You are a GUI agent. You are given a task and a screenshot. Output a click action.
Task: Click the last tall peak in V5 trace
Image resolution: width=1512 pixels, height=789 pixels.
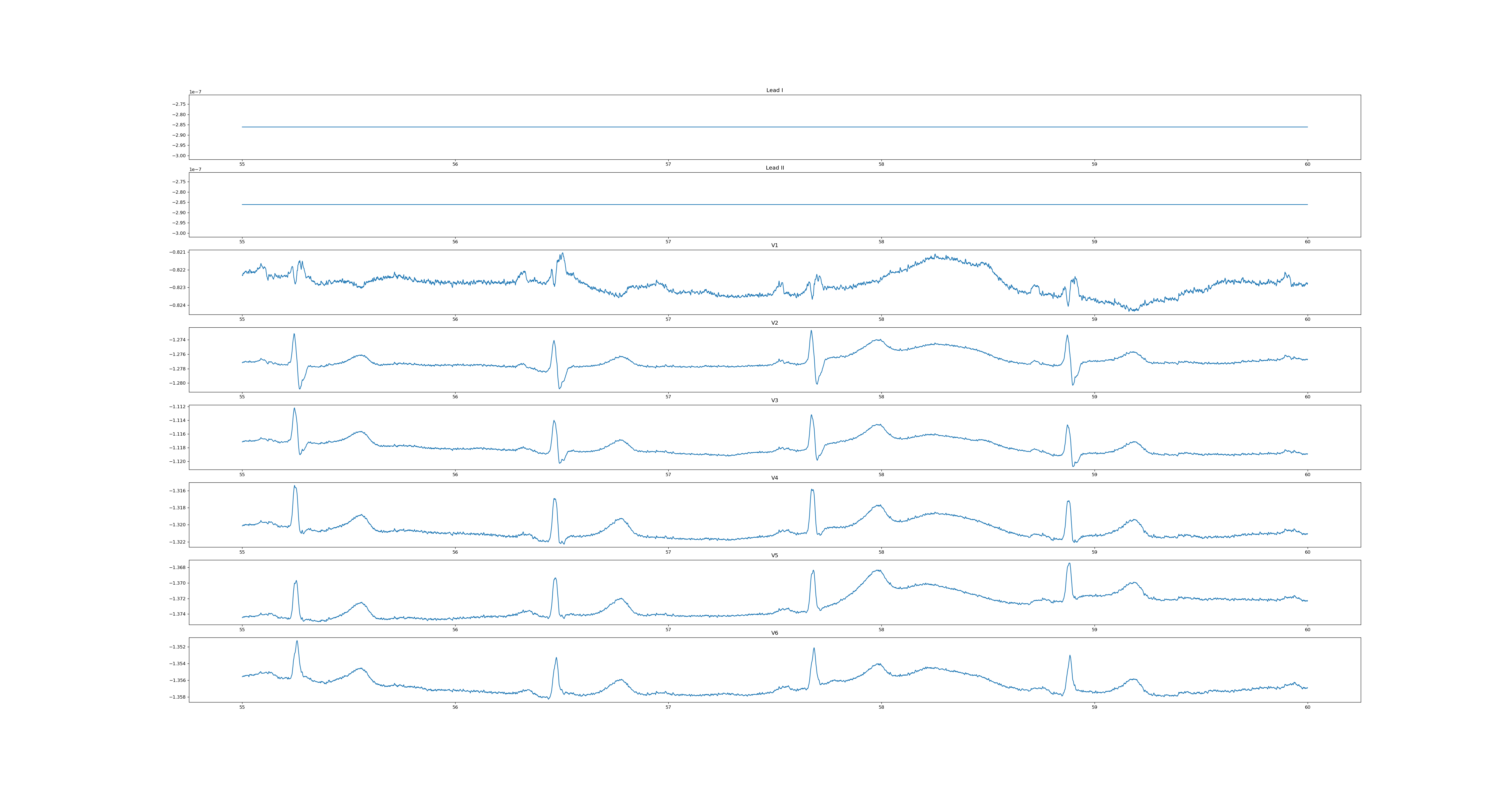1069,564
